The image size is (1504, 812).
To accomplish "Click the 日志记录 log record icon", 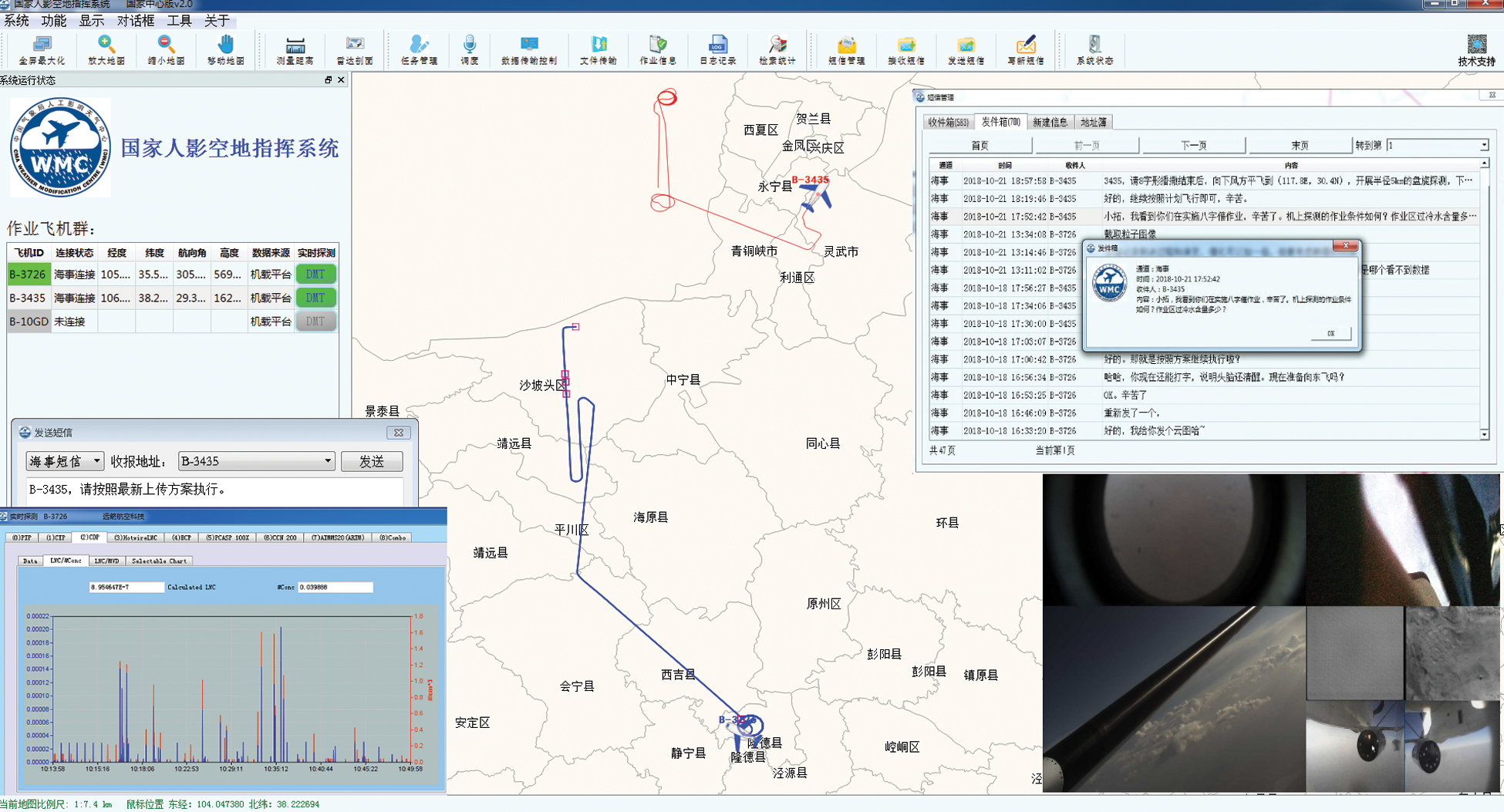I will 717,49.
